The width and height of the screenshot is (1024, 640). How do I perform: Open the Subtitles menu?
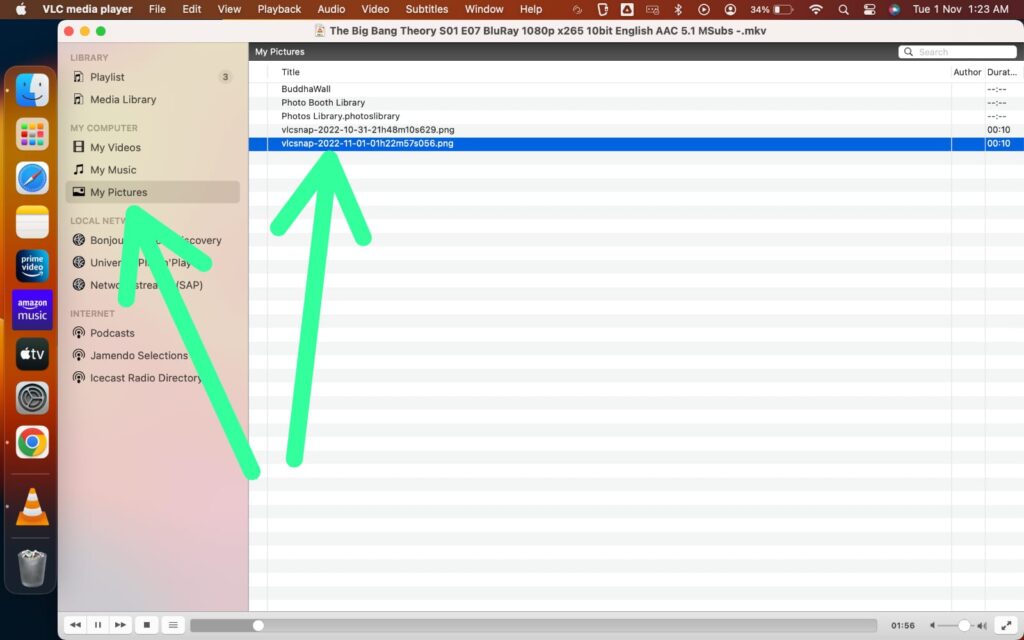point(426,9)
